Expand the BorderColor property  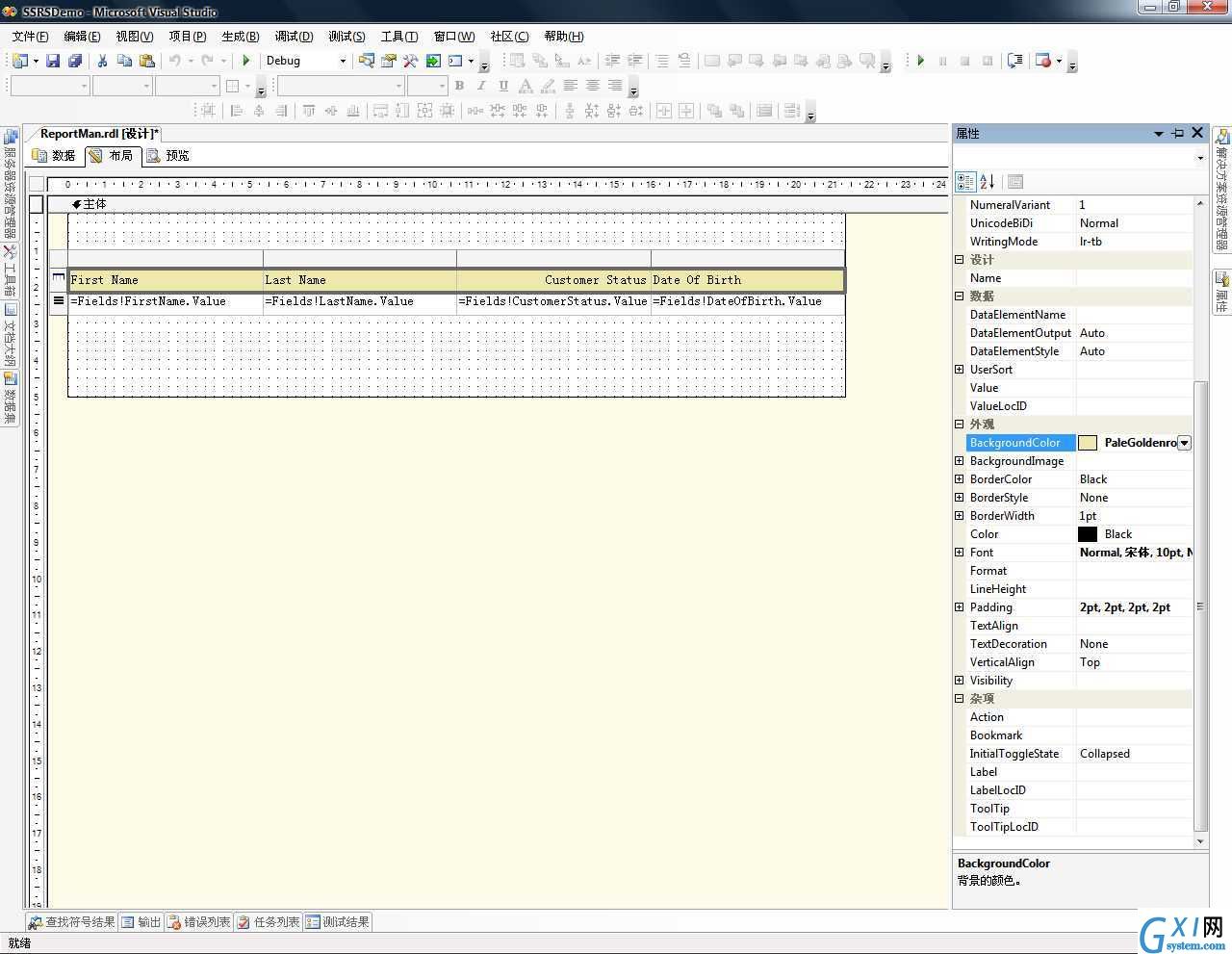click(x=959, y=479)
